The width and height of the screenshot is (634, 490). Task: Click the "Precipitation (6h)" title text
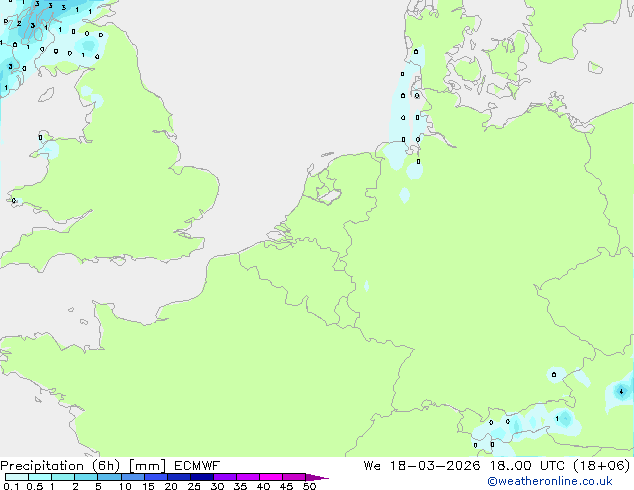tap(60, 466)
